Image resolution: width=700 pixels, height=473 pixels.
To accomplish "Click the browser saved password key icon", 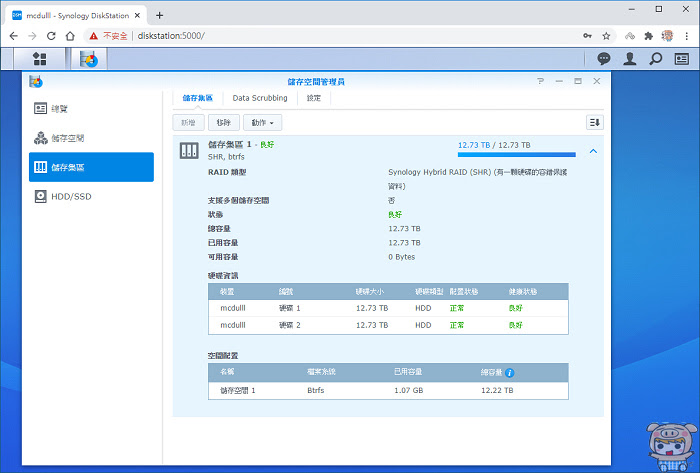I will point(587,36).
